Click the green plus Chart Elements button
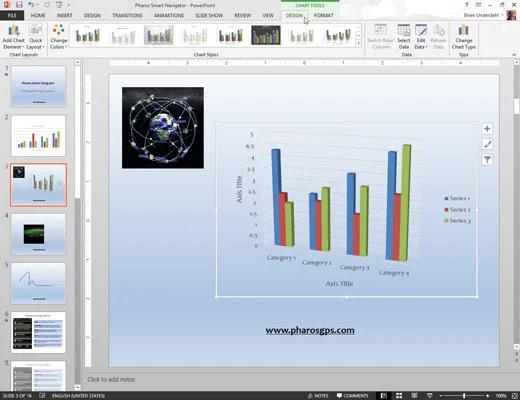Image resolution: width=520 pixels, height=400 pixels. click(487, 129)
